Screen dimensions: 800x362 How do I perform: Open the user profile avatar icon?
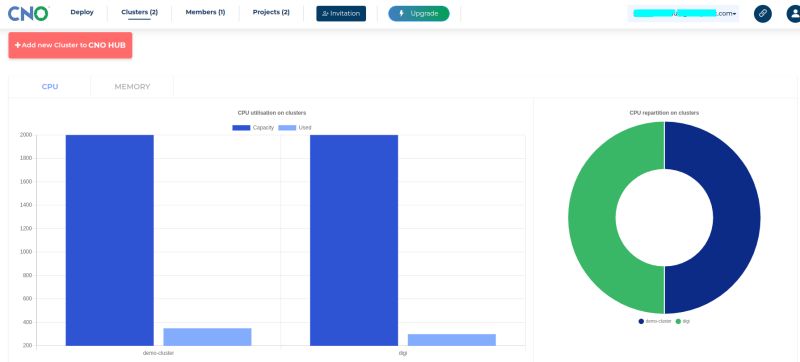coord(794,14)
